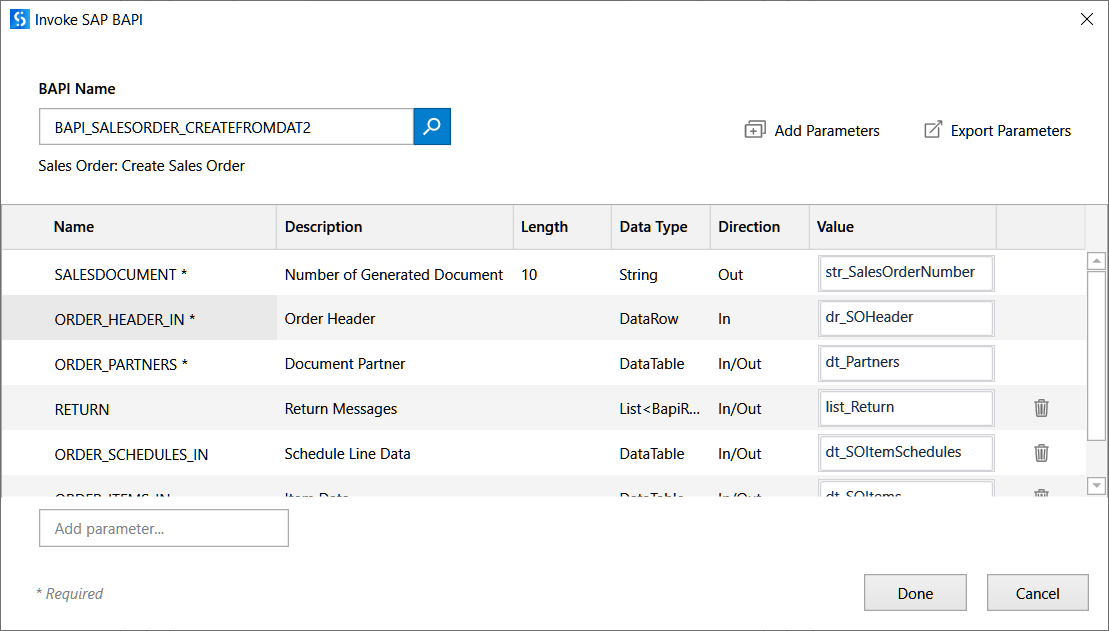
Task: Edit the dt_SOItemSchedules value field
Action: pyautogui.click(x=906, y=453)
